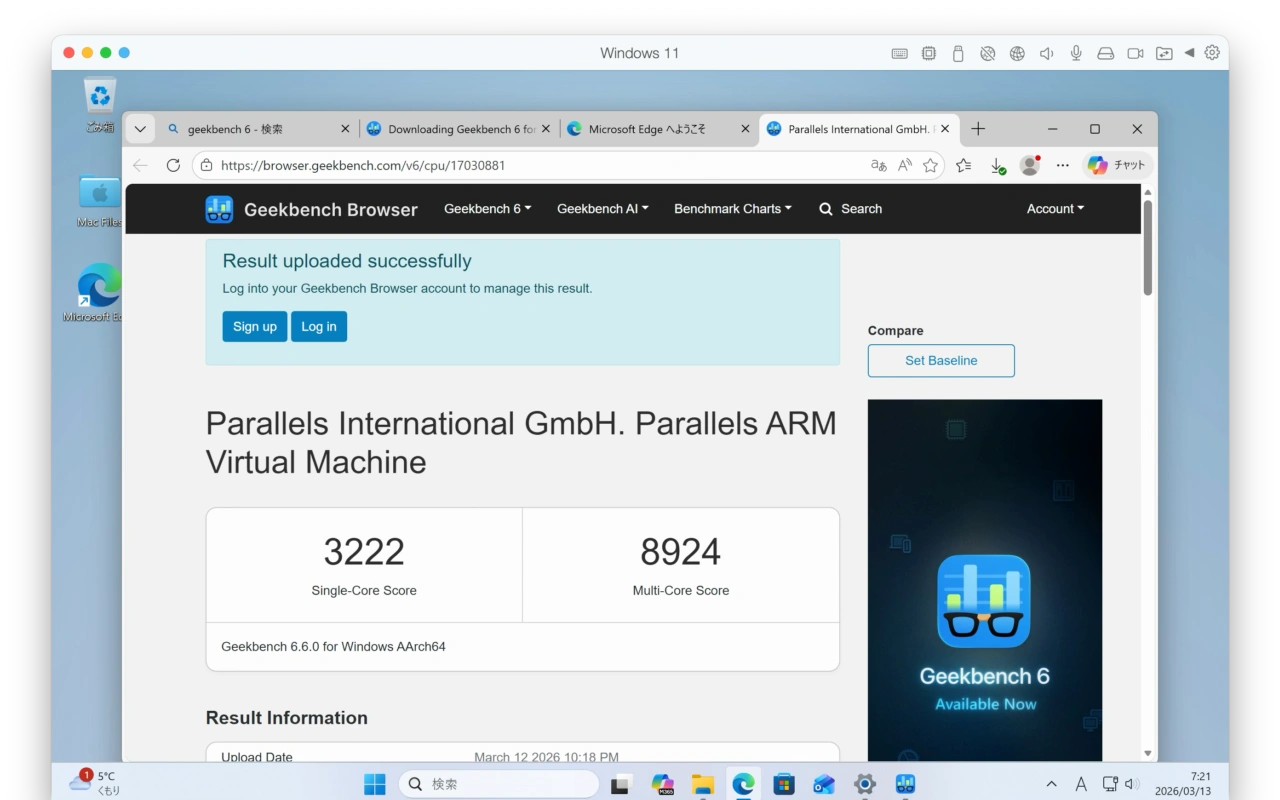
Task: Toggle Parallels sound speaker icon
Action: tap(1046, 53)
